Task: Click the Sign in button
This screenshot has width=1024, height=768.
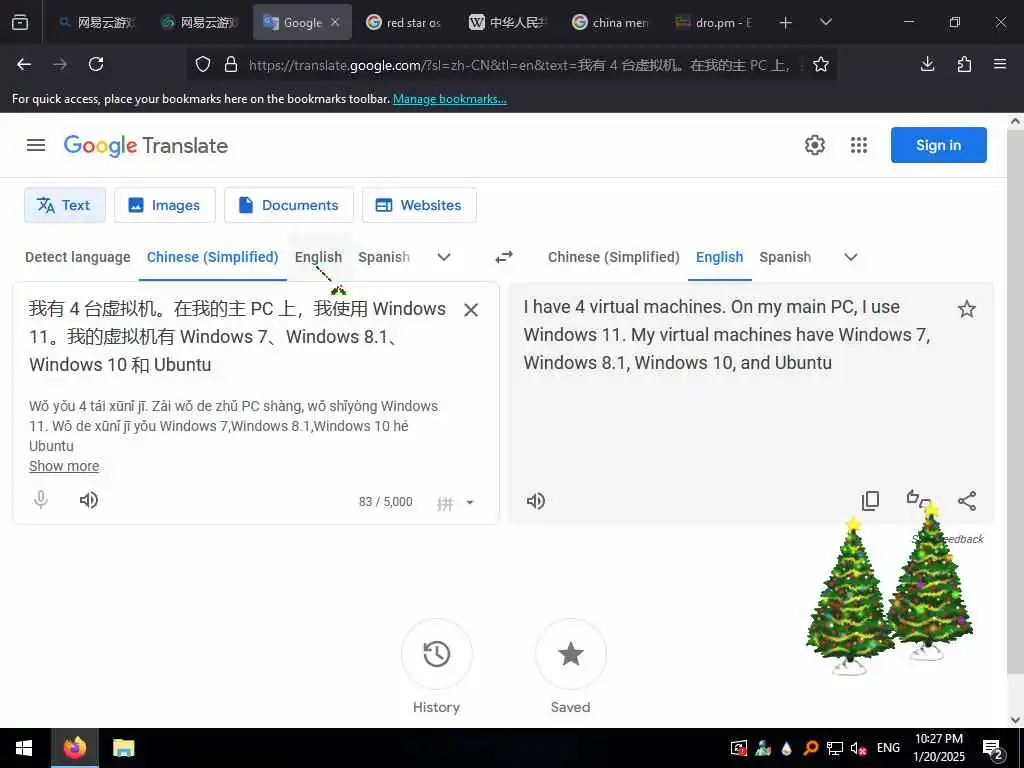Action: click(x=938, y=145)
